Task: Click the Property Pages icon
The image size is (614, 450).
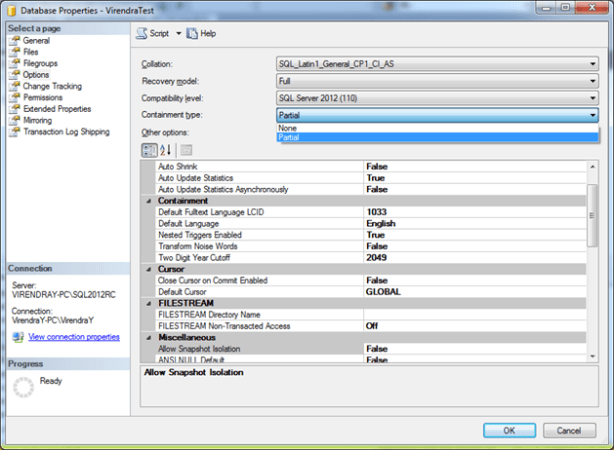Action: click(x=186, y=149)
